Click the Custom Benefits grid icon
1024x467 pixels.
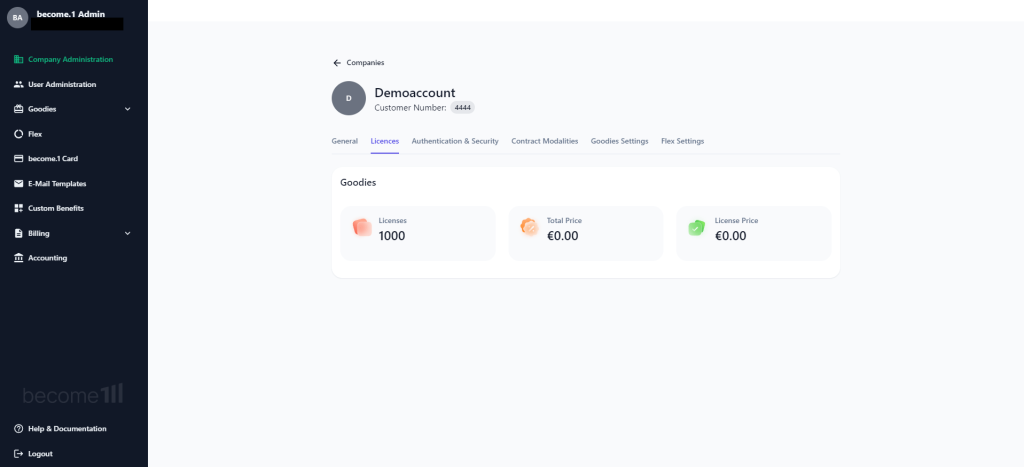click(18, 208)
